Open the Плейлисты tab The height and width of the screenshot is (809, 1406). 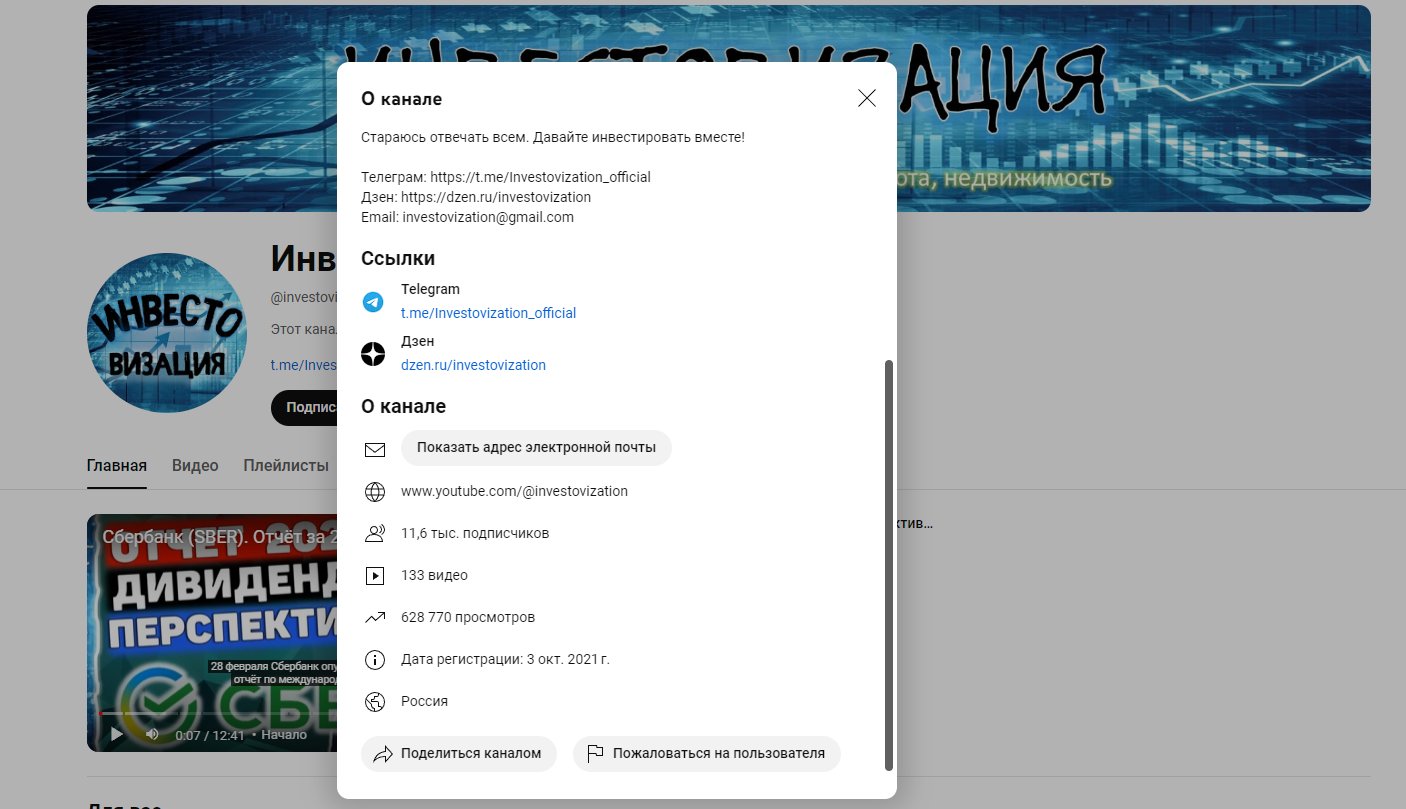286,466
